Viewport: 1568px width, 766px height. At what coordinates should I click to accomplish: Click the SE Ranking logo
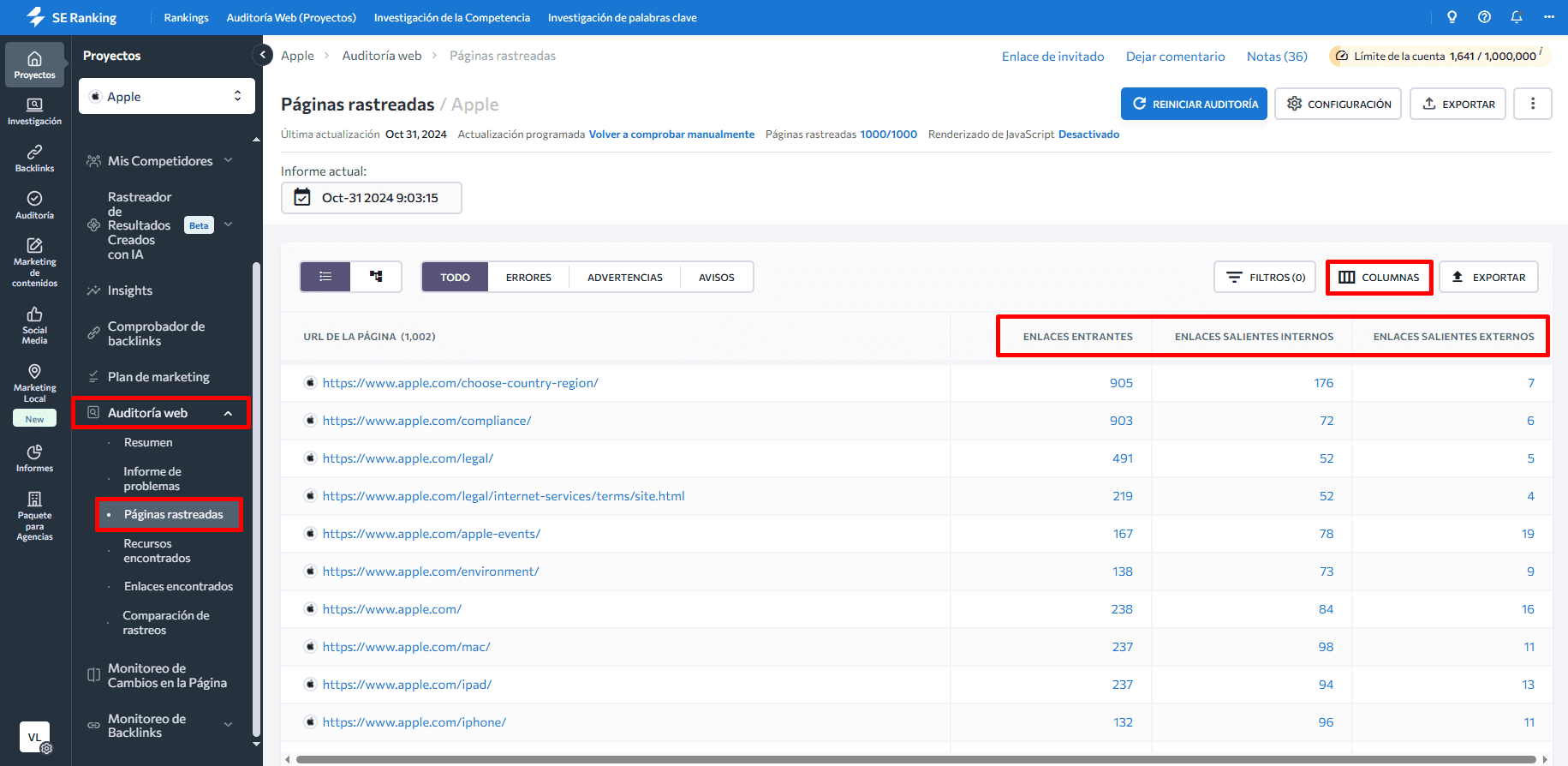pyautogui.click(x=72, y=17)
